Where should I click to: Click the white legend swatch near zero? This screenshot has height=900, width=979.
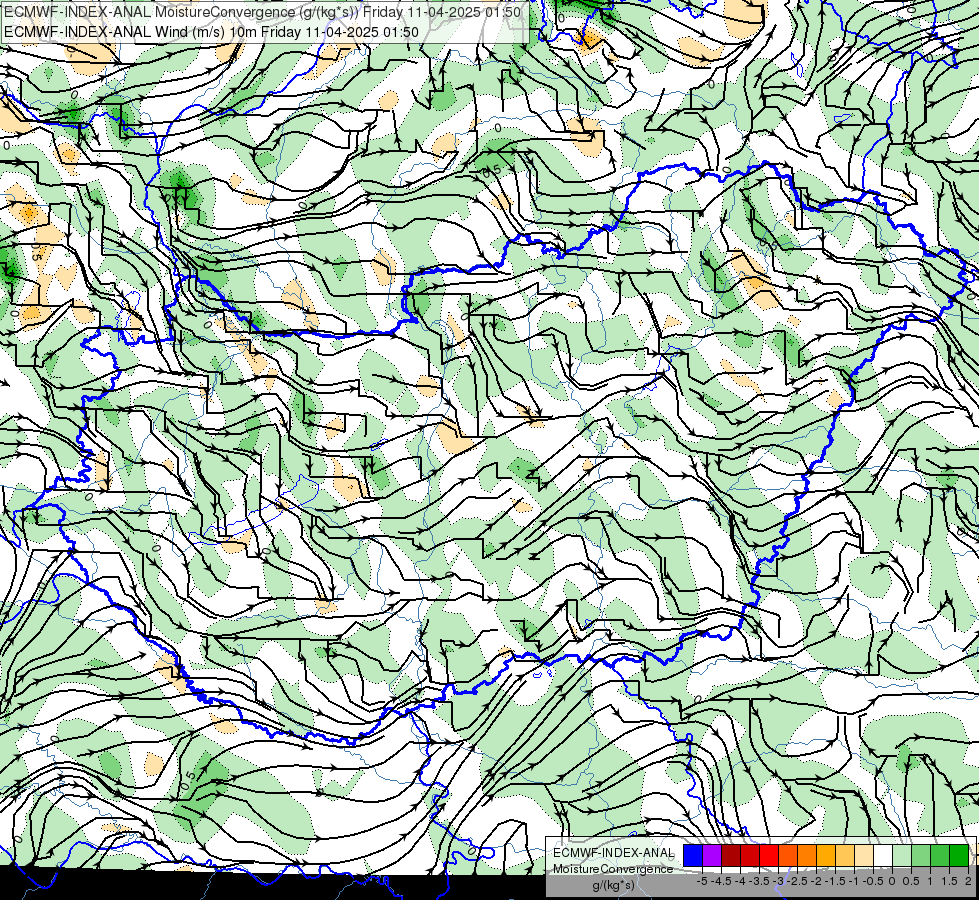883,855
